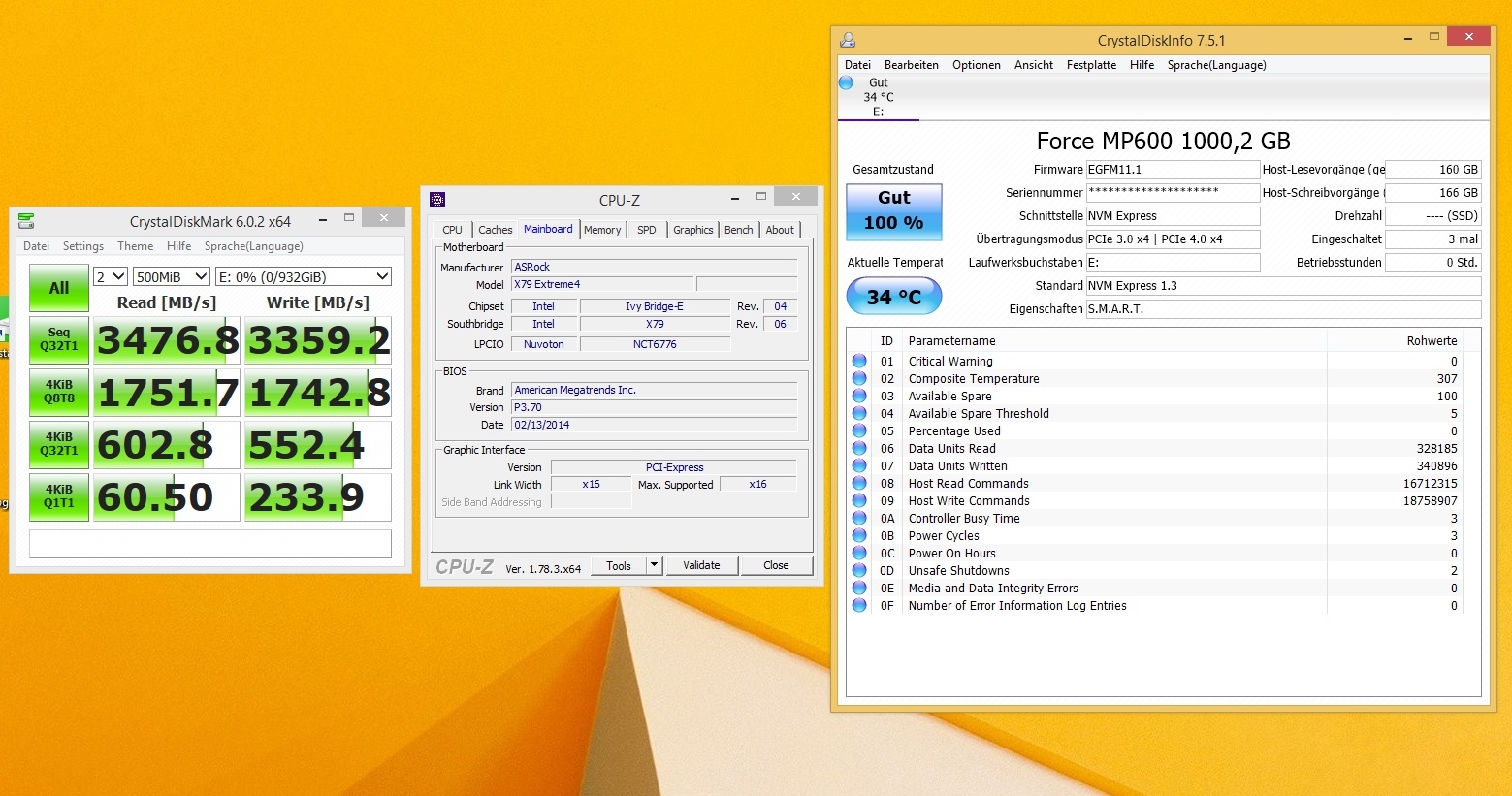Click the orb for Error Information Log Entries
The height and width of the screenshot is (796, 1512).
tap(859, 605)
